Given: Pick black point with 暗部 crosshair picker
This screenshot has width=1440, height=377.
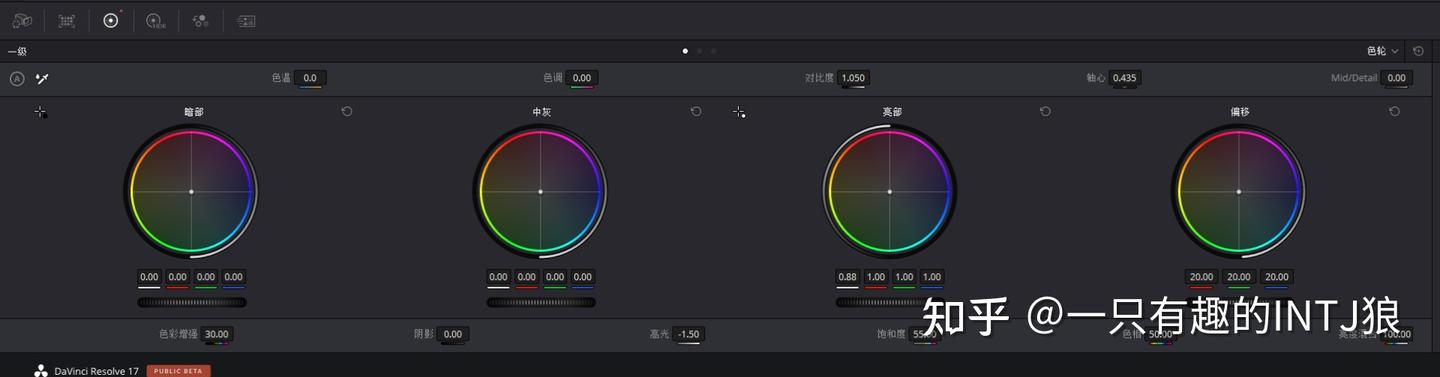Looking at the screenshot, I should point(40,112).
